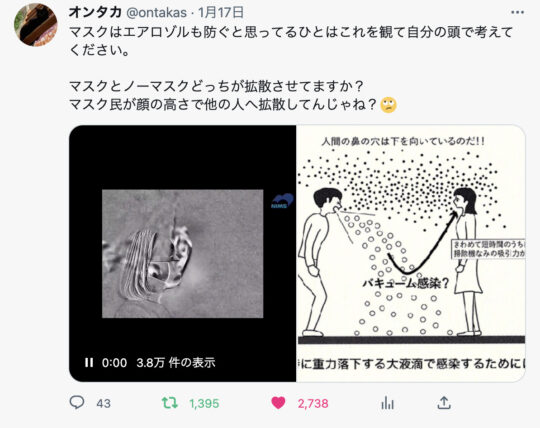Viewport: 540px width, 428px height.
Task: Click the 2,738 likes count
Action: (x=313, y=403)
